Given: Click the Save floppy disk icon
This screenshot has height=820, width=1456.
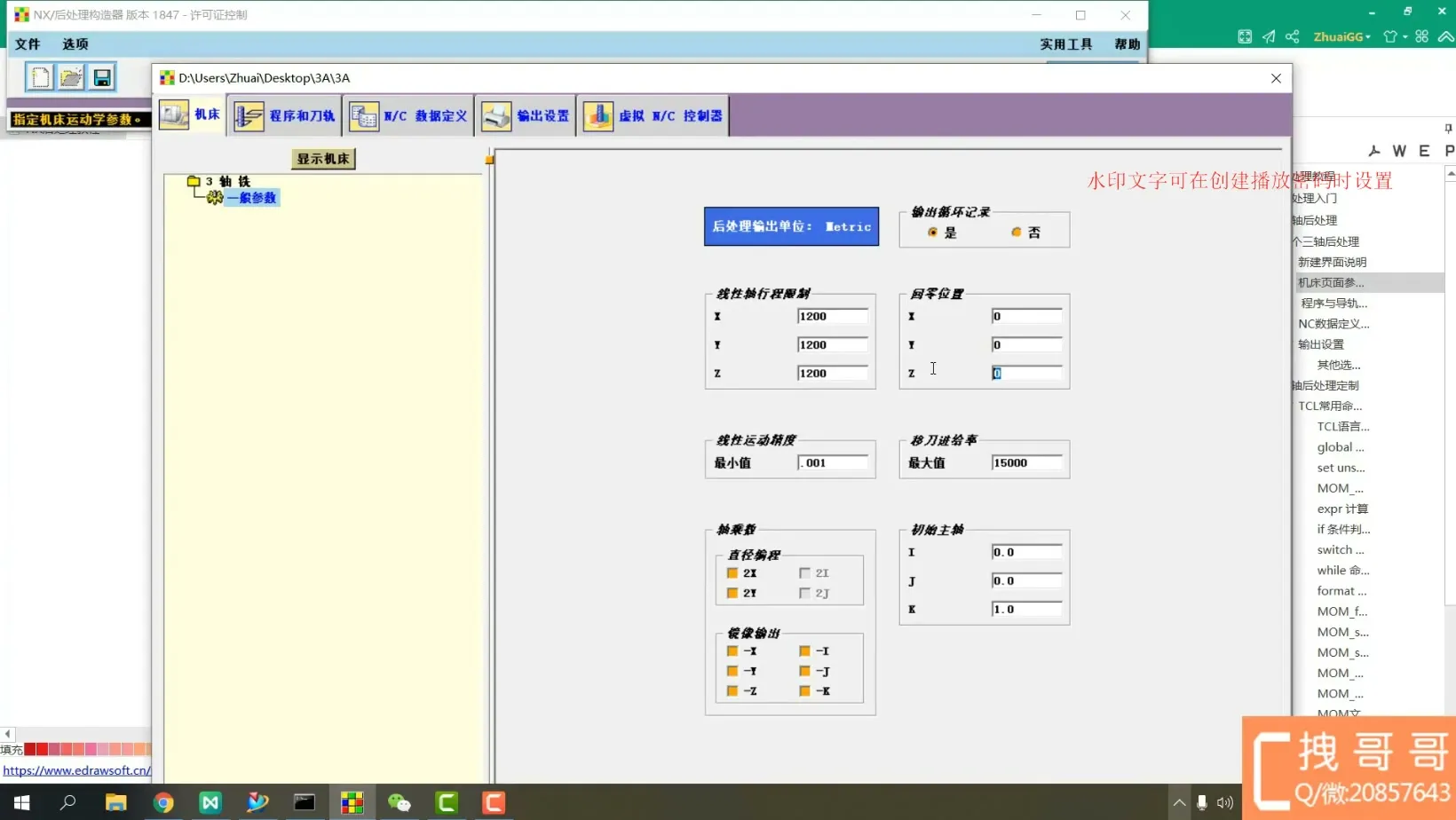Looking at the screenshot, I should tap(102, 77).
